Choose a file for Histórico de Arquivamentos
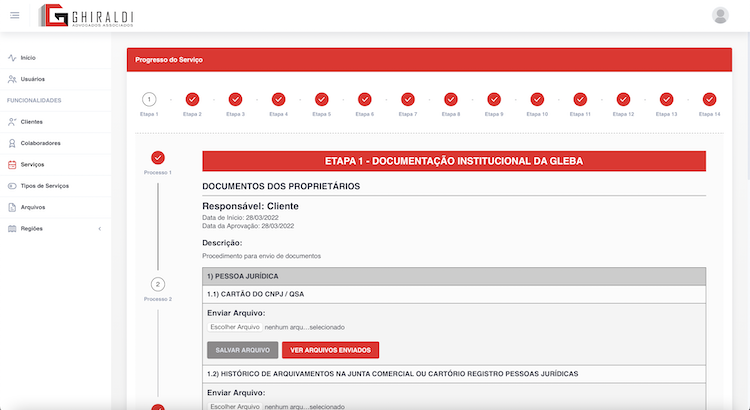 pos(235,407)
